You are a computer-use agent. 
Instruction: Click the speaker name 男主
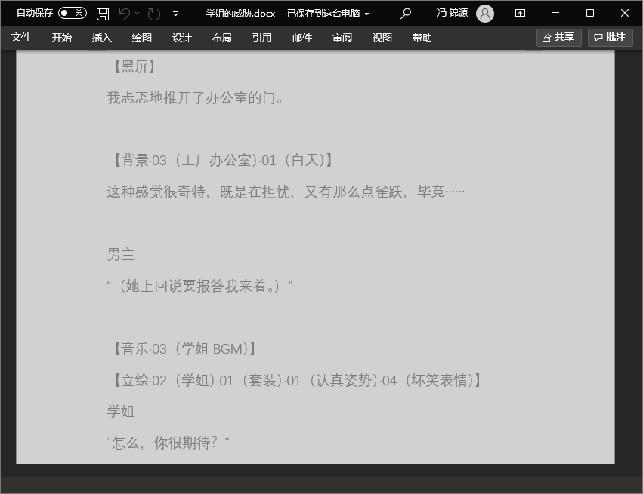click(x=121, y=254)
